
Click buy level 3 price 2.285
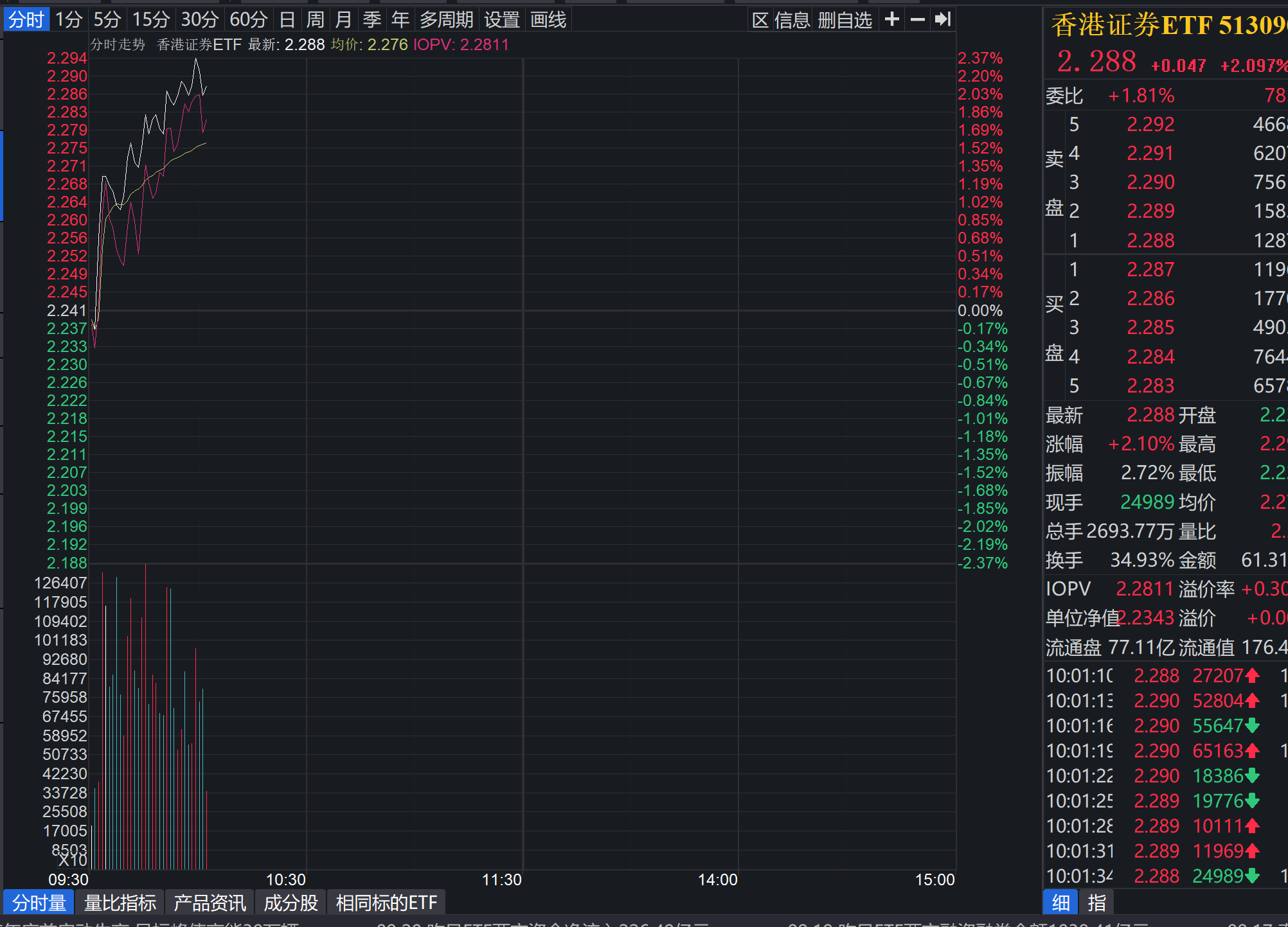click(x=1150, y=328)
